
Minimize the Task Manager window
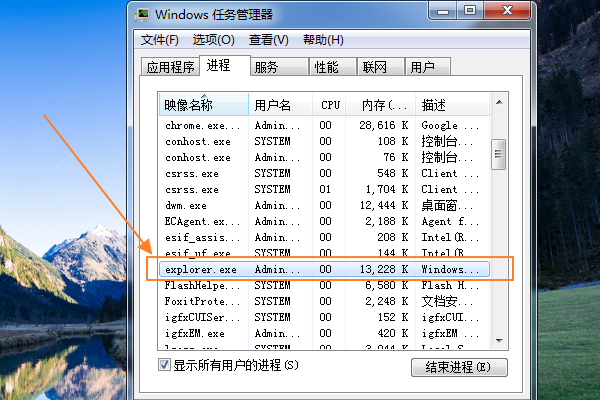pos(443,11)
